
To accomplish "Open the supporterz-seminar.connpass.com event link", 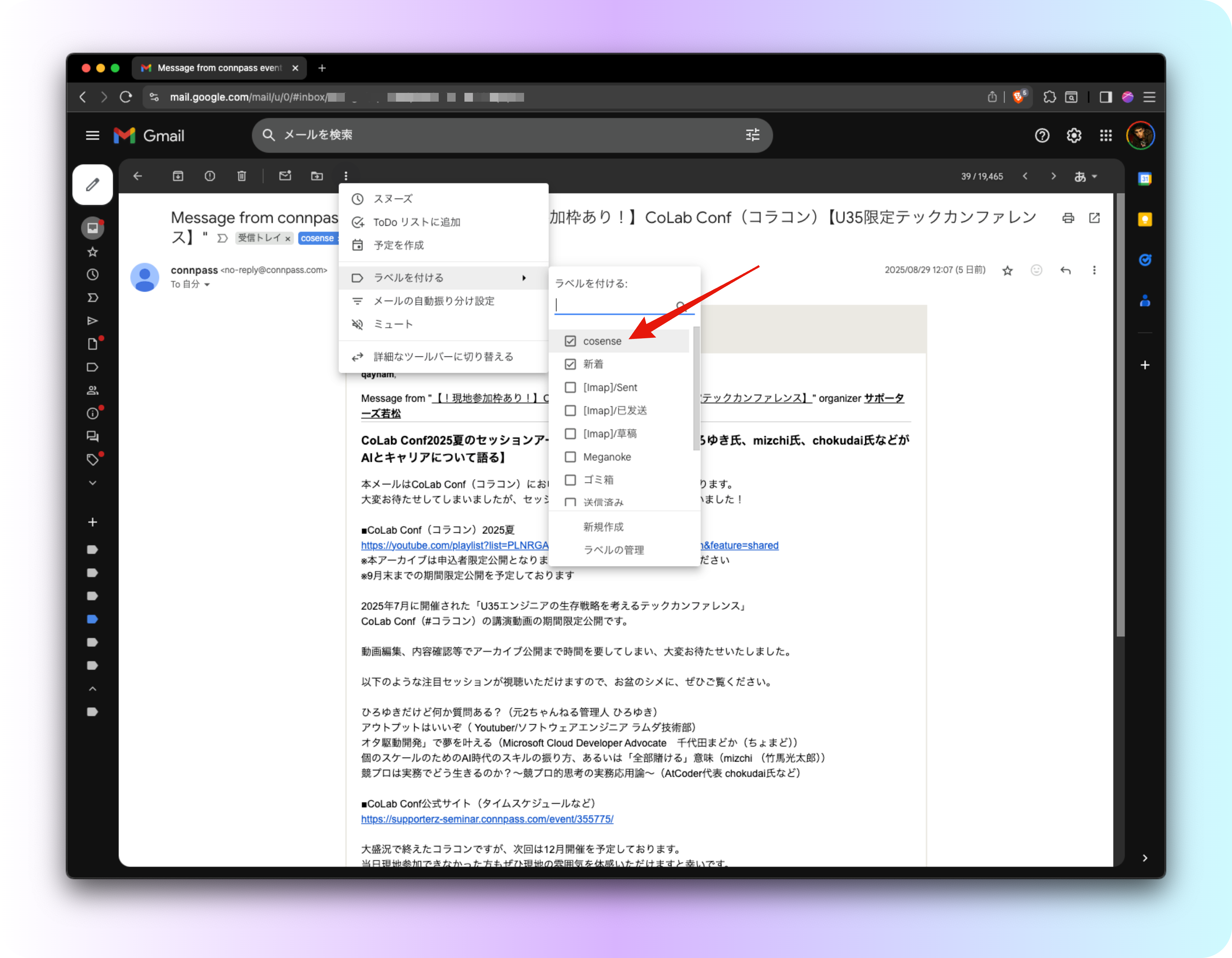I will coord(487,819).
